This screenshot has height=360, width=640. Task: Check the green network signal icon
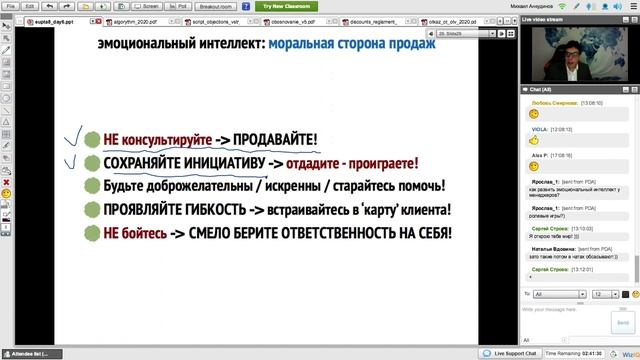pyautogui.click(x=562, y=6)
